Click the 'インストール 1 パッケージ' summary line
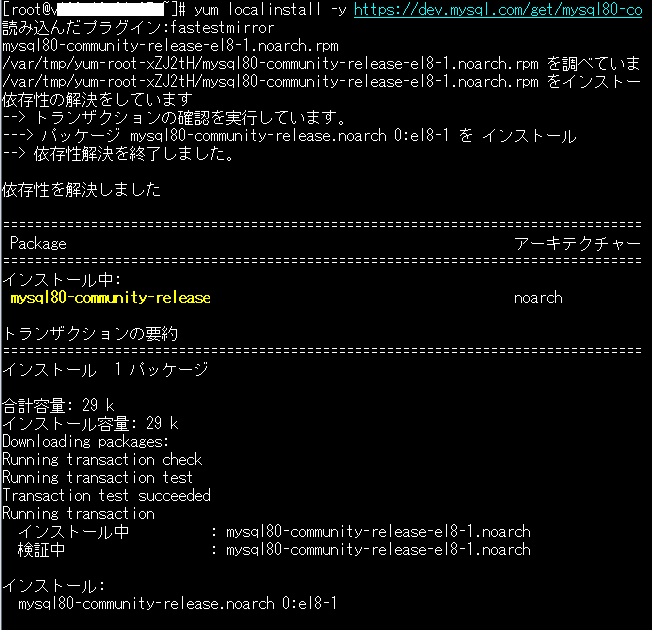 click(105, 369)
